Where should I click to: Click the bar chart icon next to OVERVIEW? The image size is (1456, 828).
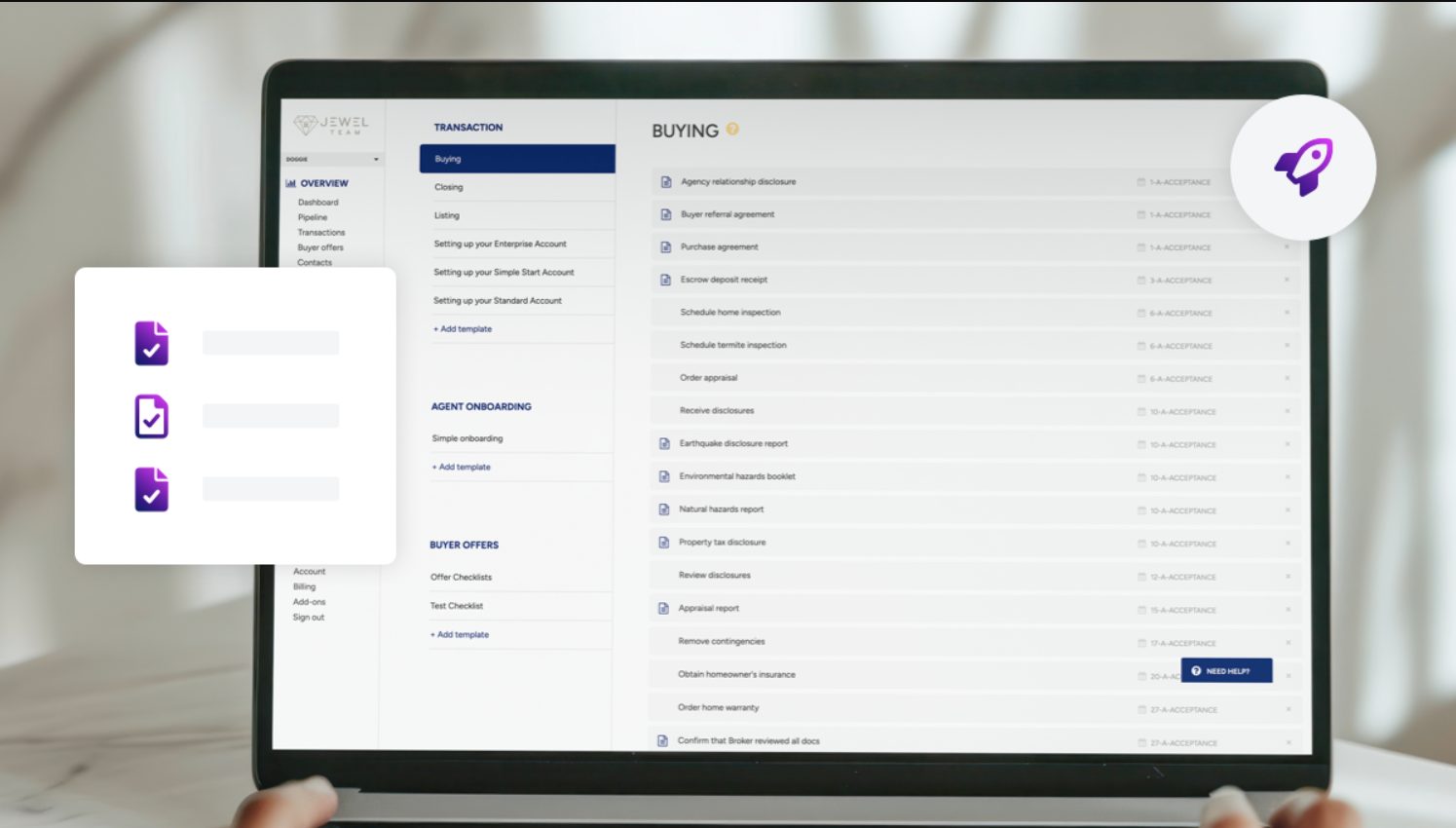pyautogui.click(x=290, y=183)
